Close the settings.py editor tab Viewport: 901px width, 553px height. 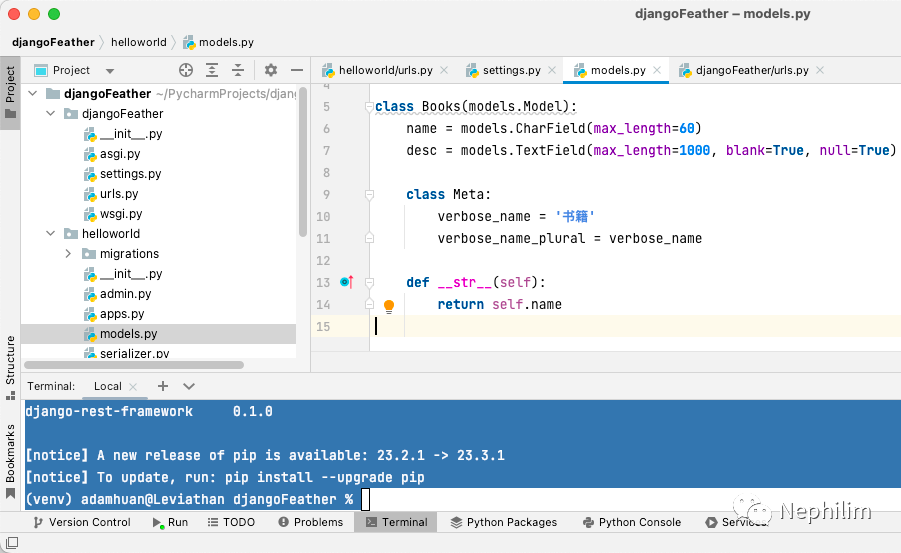pyautogui.click(x=552, y=70)
